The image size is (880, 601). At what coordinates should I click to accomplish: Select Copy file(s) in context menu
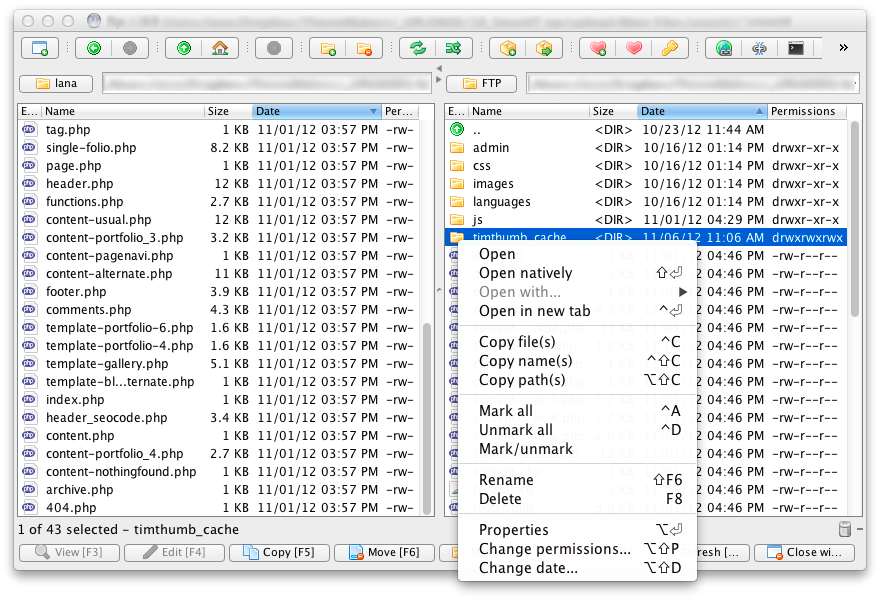tap(578, 342)
